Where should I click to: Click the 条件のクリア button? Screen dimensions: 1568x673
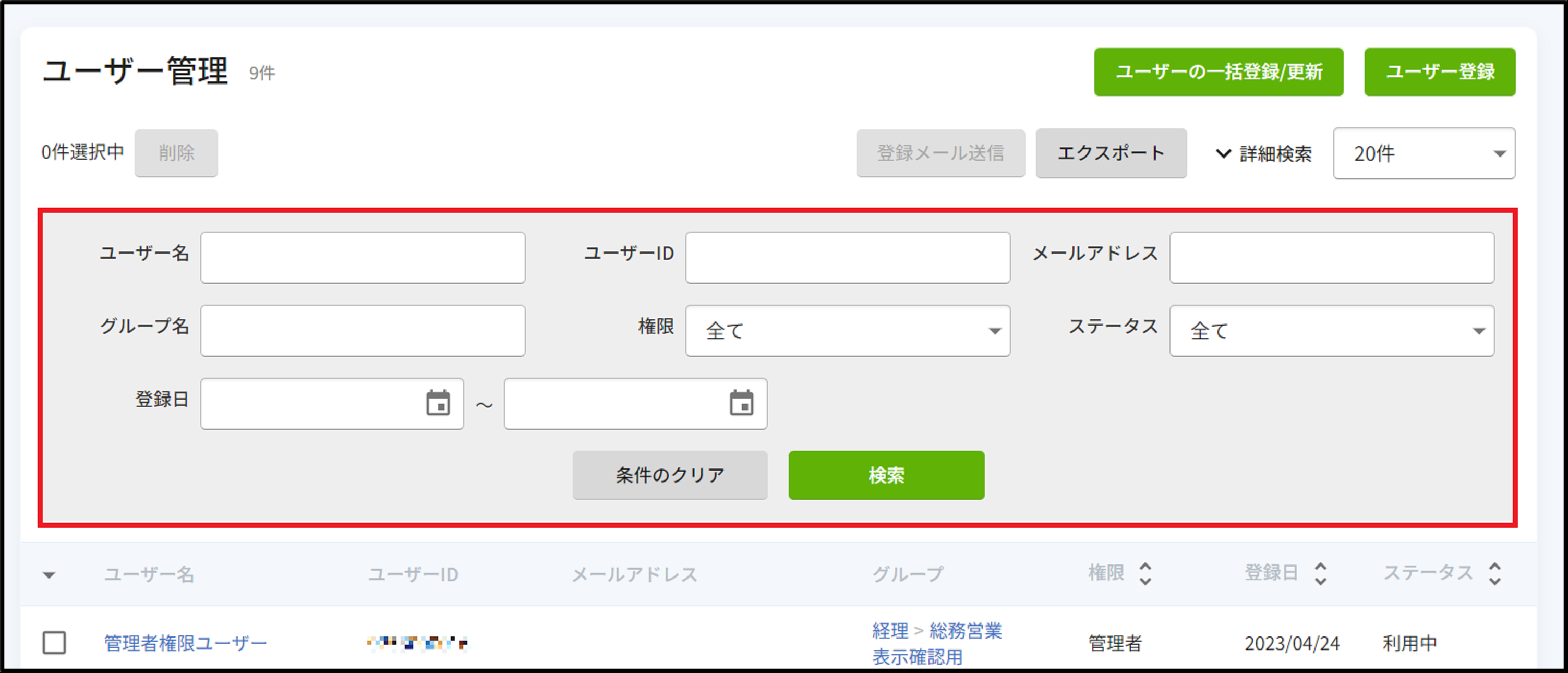point(670,475)
